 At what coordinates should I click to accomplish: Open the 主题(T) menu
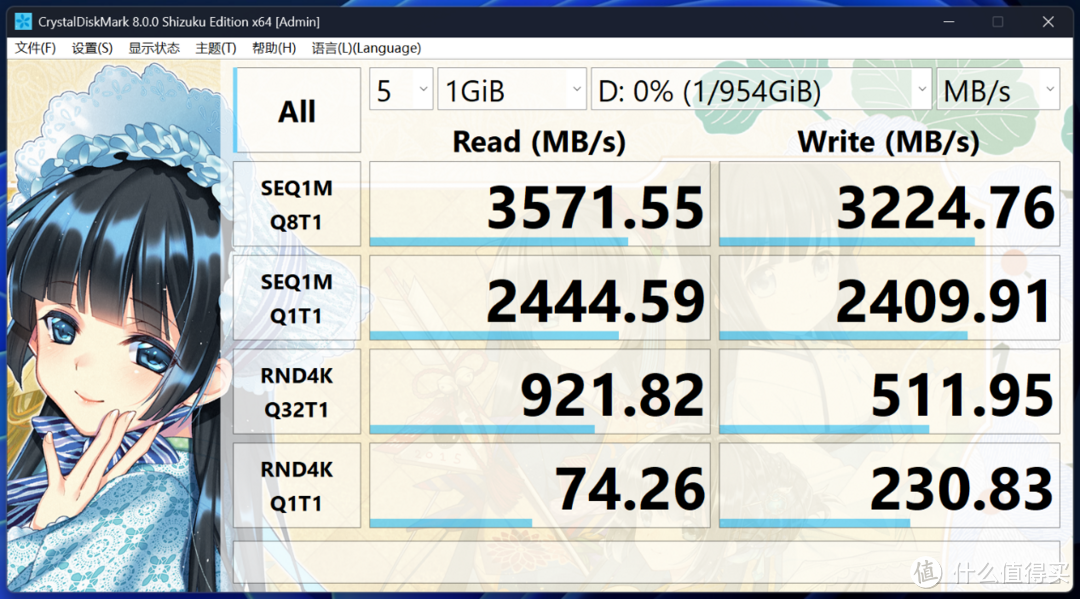click(x=216, y=48)
